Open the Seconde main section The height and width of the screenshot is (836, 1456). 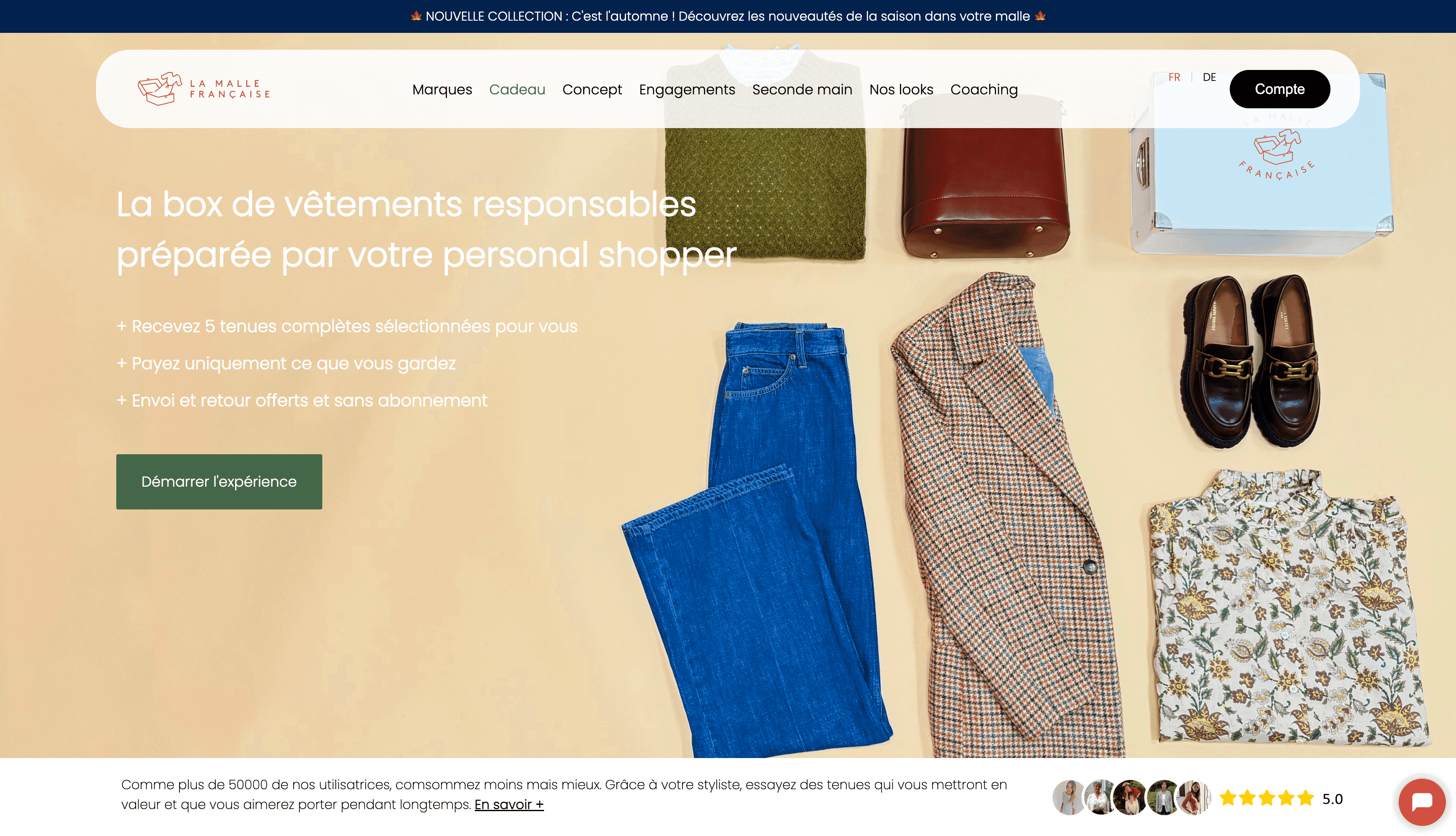(x=802, y=90)
